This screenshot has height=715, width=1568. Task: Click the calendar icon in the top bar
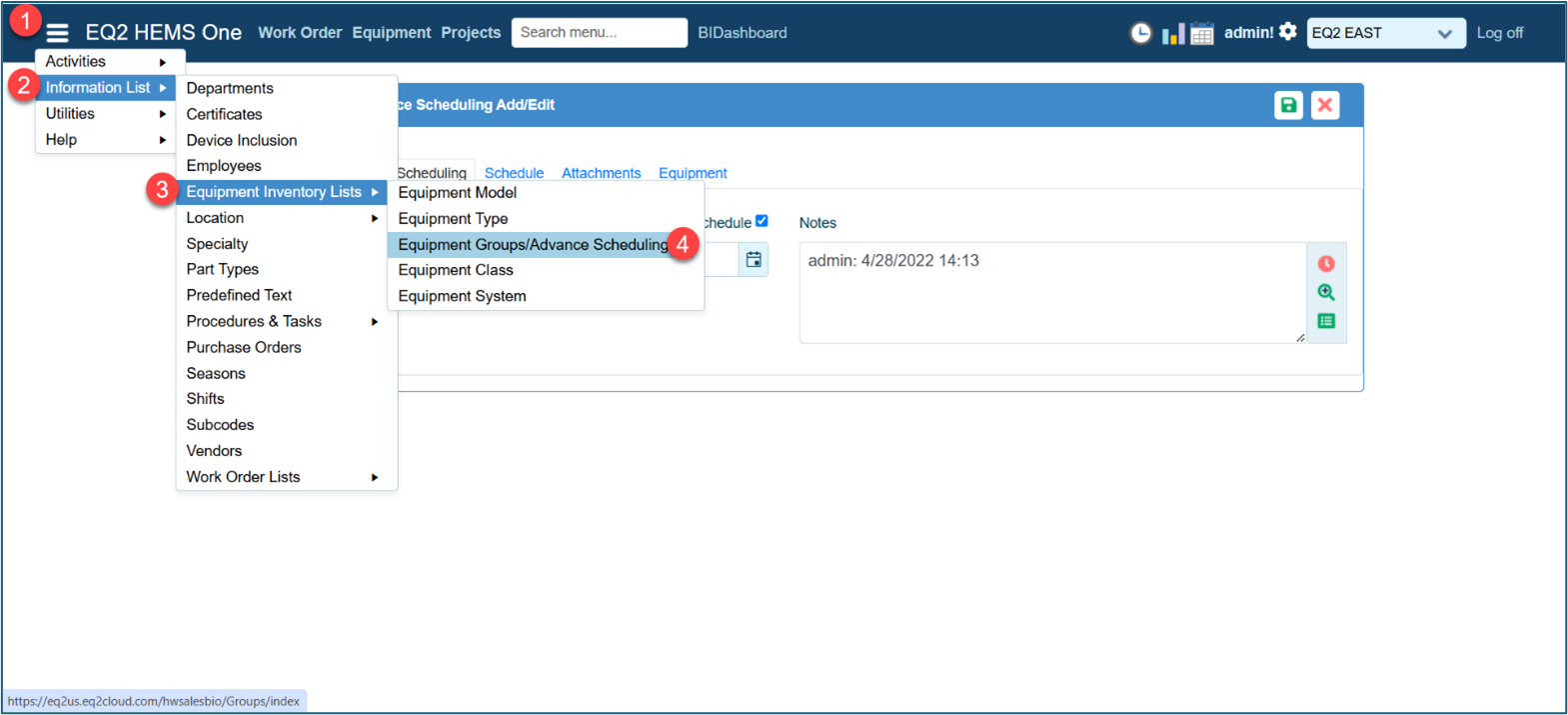click(x=1202, y=34)
